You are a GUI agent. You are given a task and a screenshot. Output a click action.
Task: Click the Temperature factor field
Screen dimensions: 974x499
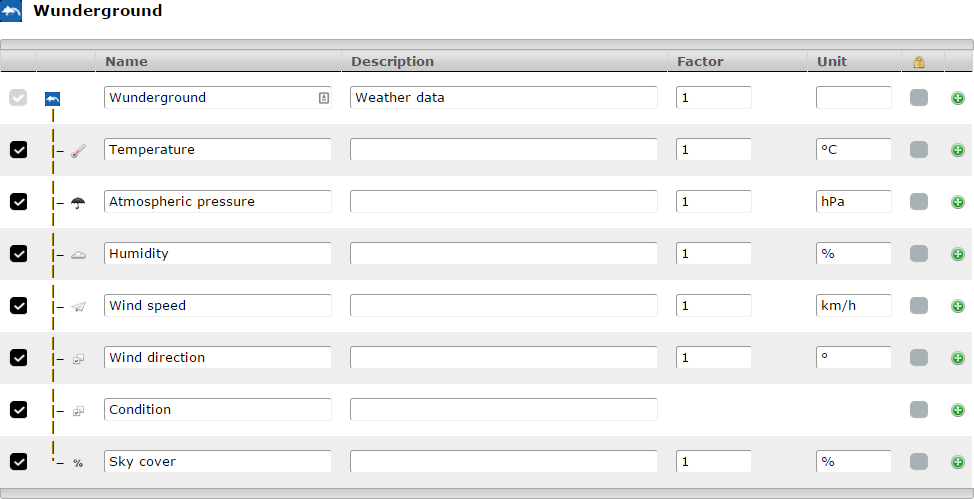click(x=714, y=150)
